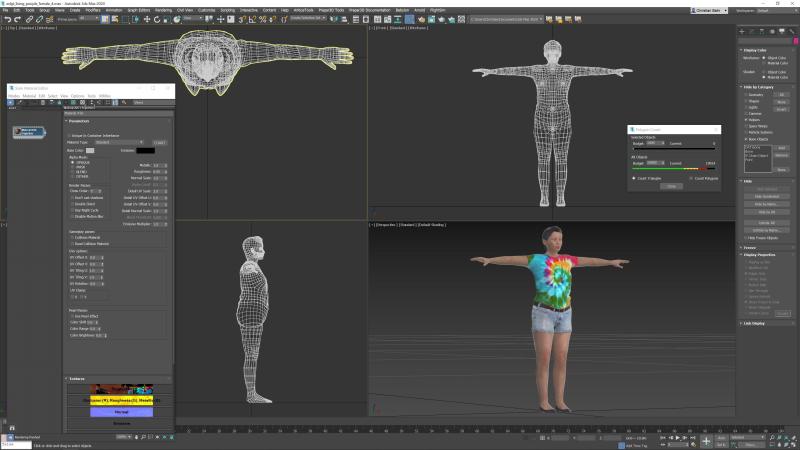800x450 pixels.
Task: Collapse the Display Properties rollout
Action: click(758, 255)
